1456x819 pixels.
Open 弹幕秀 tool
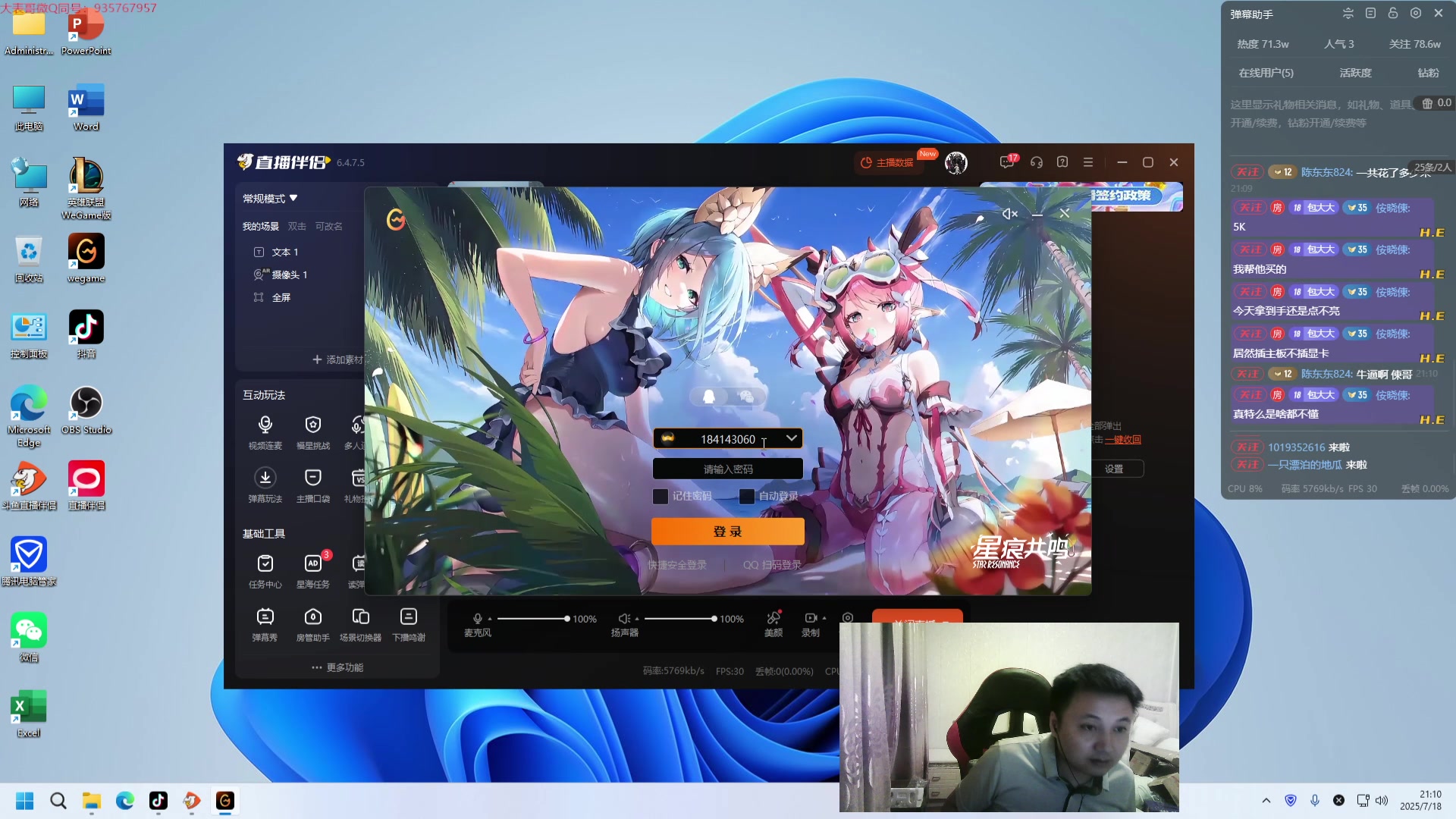coord(265,624)
